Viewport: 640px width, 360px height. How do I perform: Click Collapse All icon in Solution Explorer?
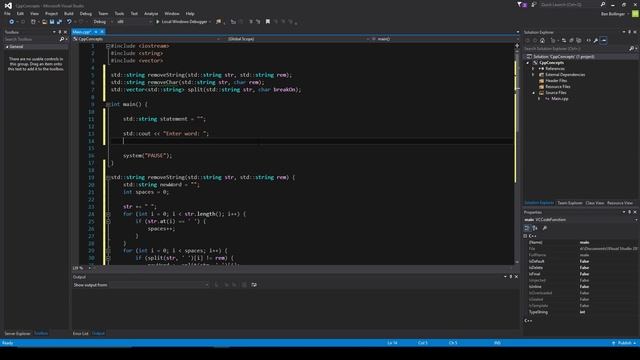click(571, 40)
